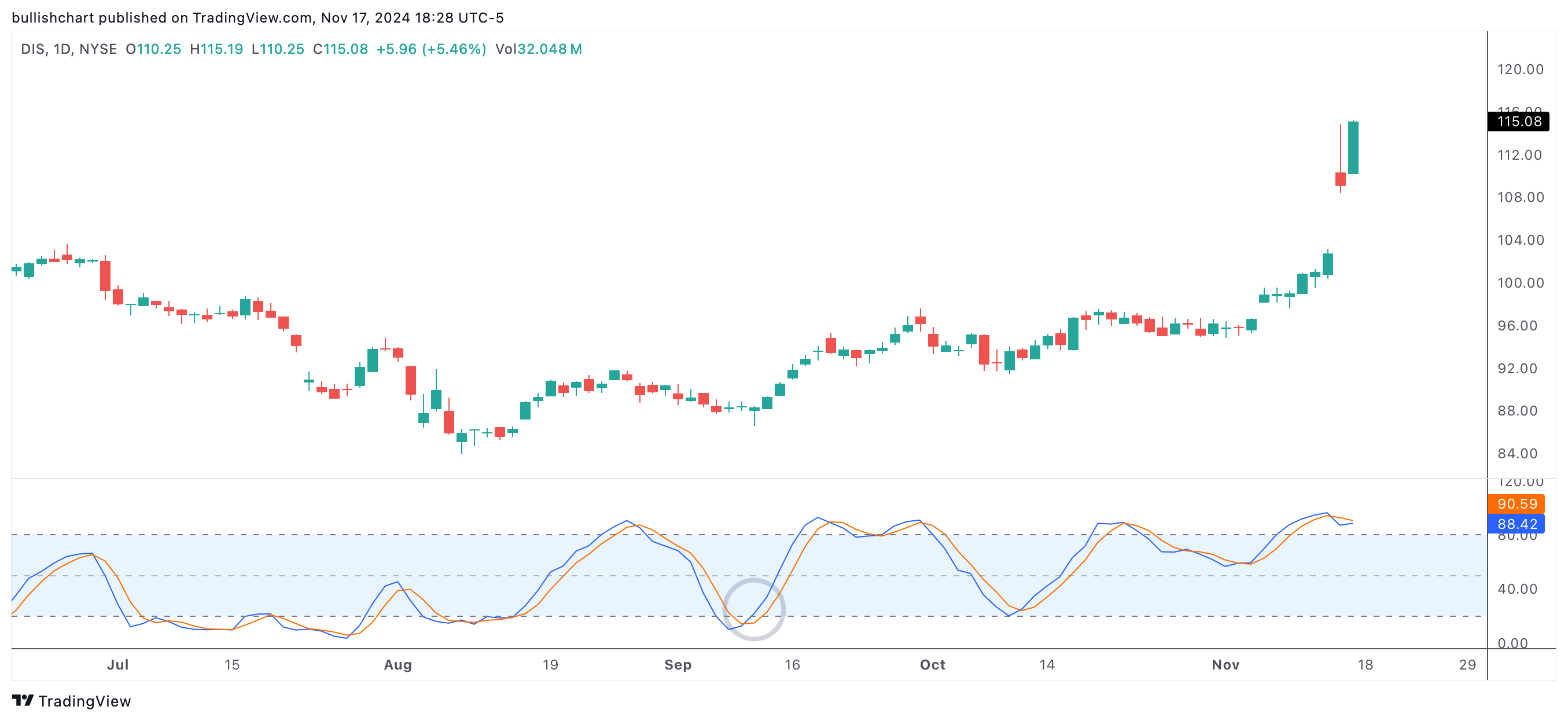This screenshot has height=721, width=1568.
Task: Click the blue 88.42 stochastic value label
Action: click(x=1517, y=524)
